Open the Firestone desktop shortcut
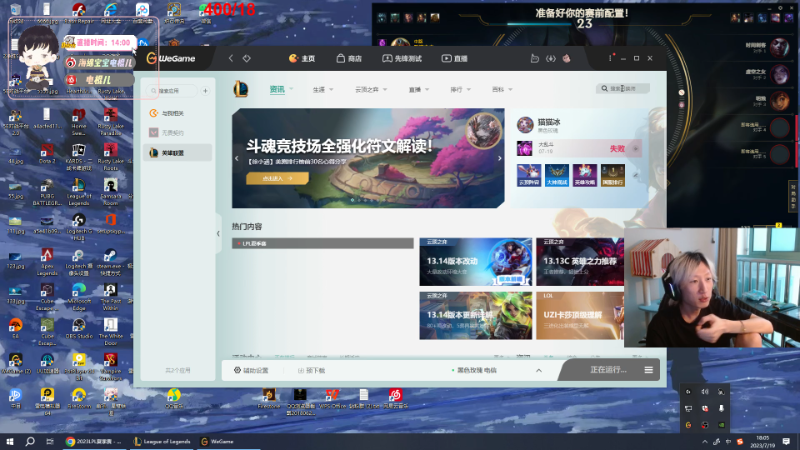The image size is (800, 450). click(x=268, y=398)
